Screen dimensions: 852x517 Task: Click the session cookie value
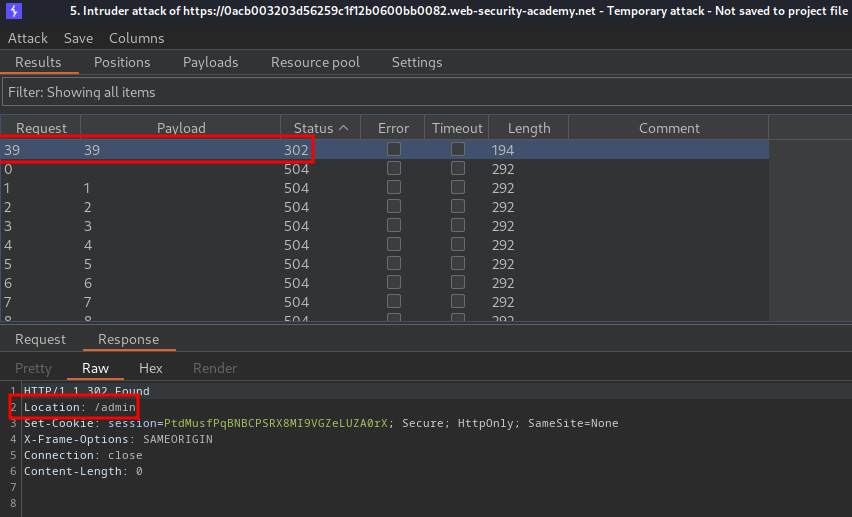(275, 423)
